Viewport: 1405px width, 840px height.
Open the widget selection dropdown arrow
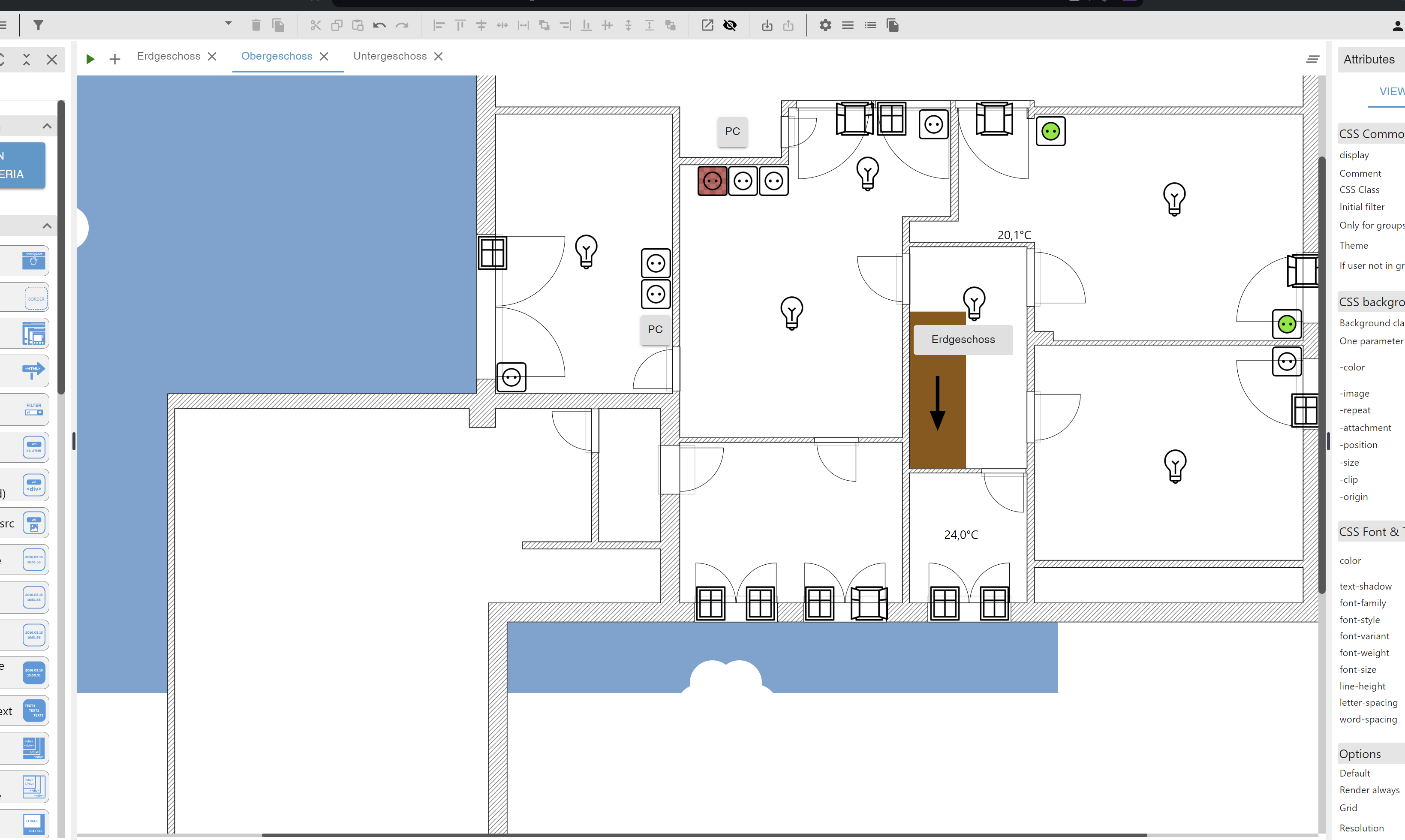(x=228, y=24)
